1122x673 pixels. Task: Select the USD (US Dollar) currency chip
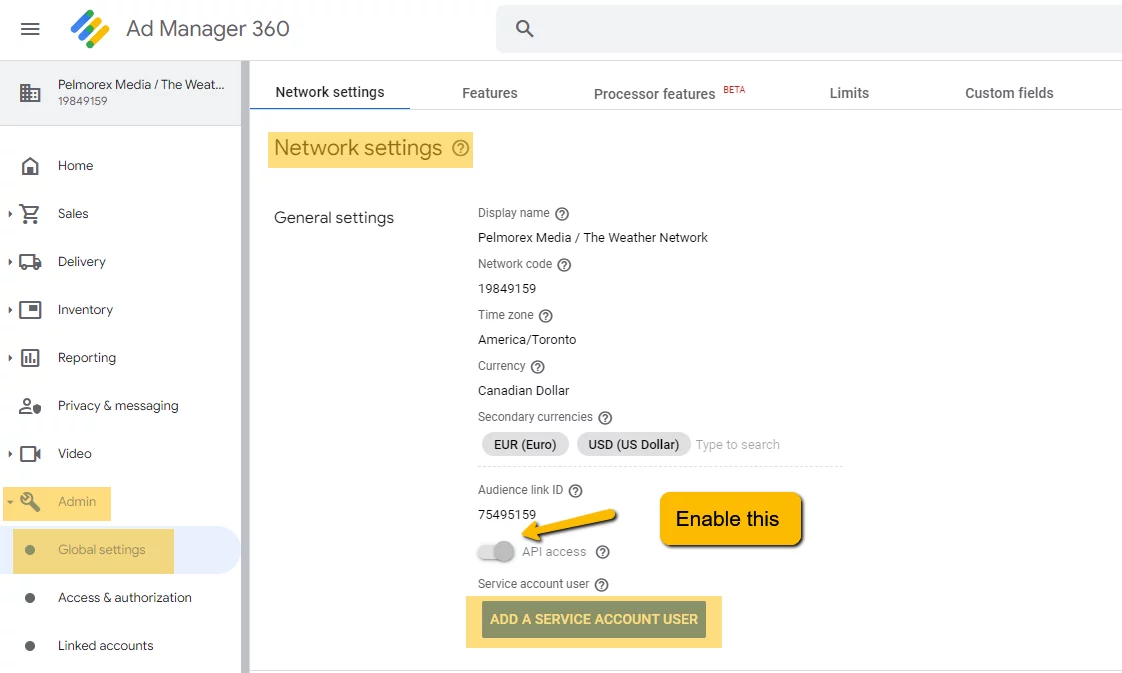coord(633,445)
